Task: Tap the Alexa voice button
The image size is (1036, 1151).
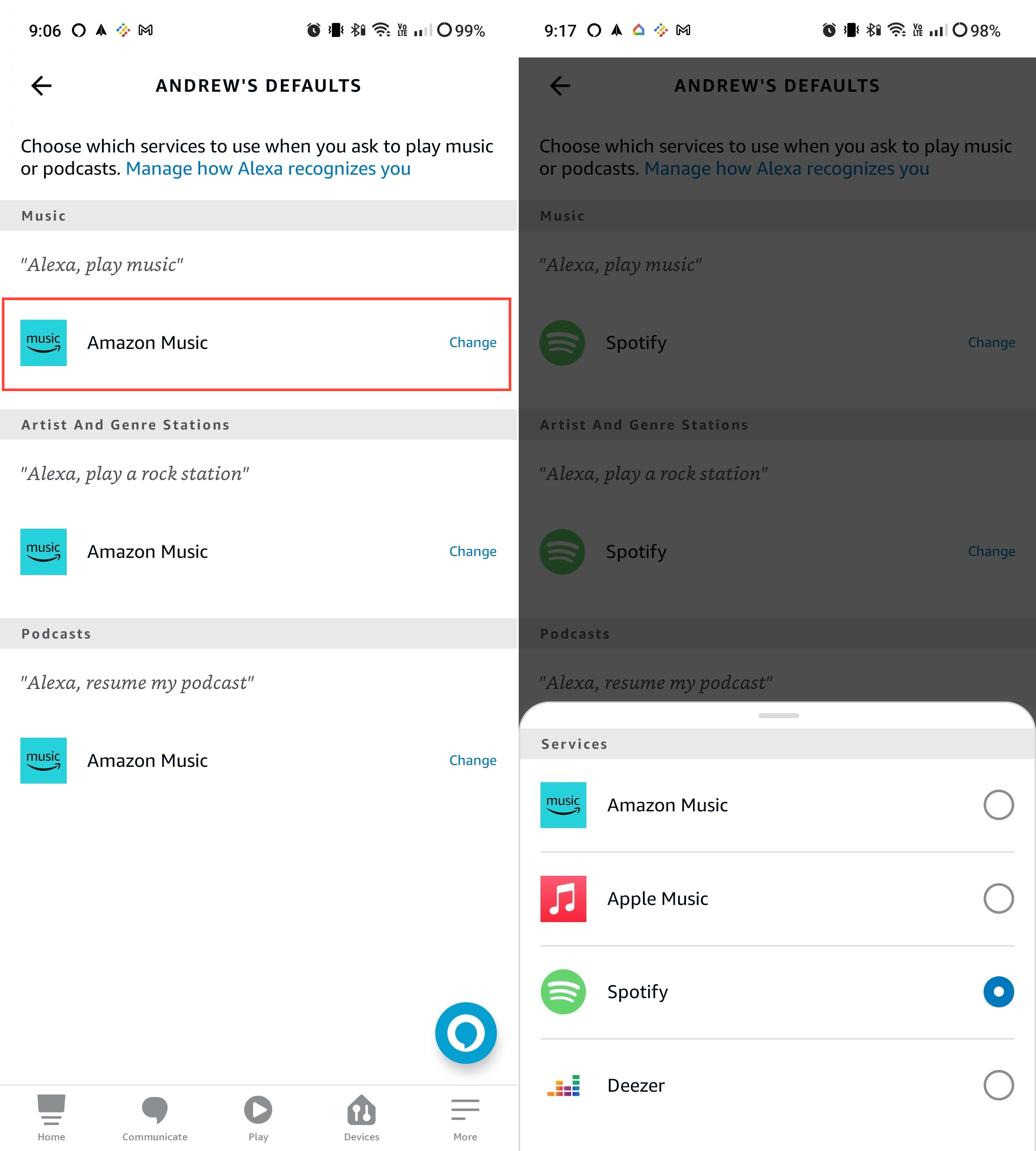Action: coord(466,1033)
